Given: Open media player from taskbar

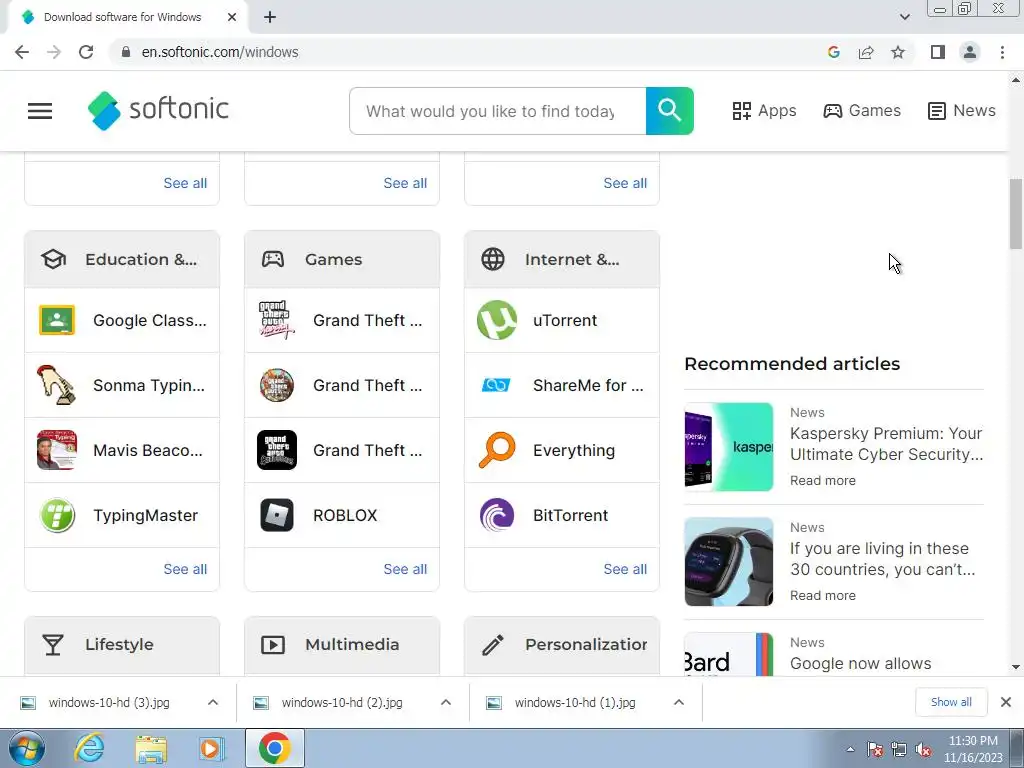Looking at the screenshot, I should click(x=211, y=748).
